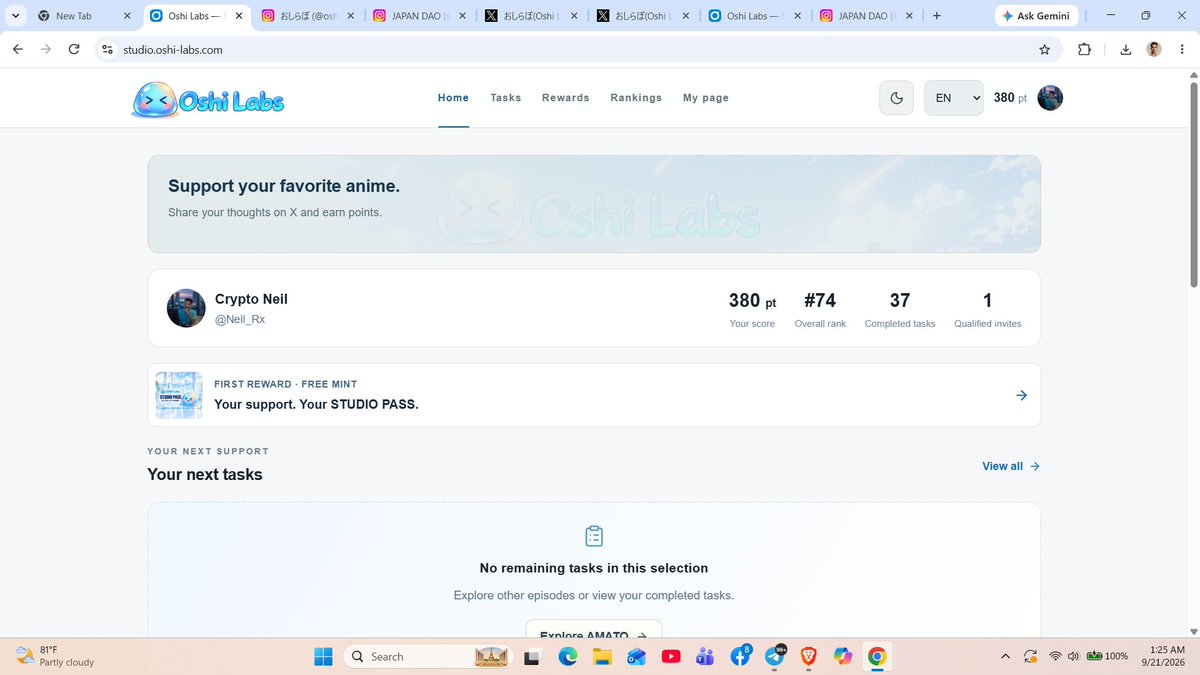1200x675 pixels.
Task: Click the Oshi Labs logo
Action: 208,99
